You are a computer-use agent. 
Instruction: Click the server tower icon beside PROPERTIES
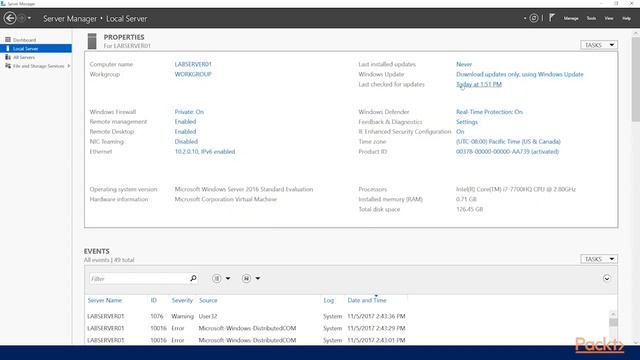[x=92, y=41]
